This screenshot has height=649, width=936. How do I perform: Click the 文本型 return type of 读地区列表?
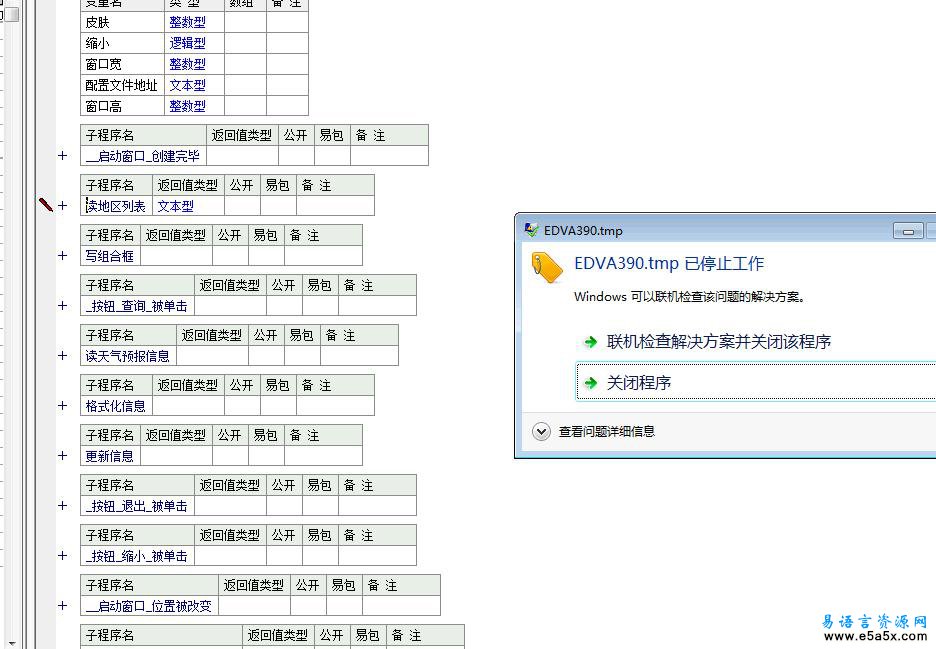click(x=176, y=207)
